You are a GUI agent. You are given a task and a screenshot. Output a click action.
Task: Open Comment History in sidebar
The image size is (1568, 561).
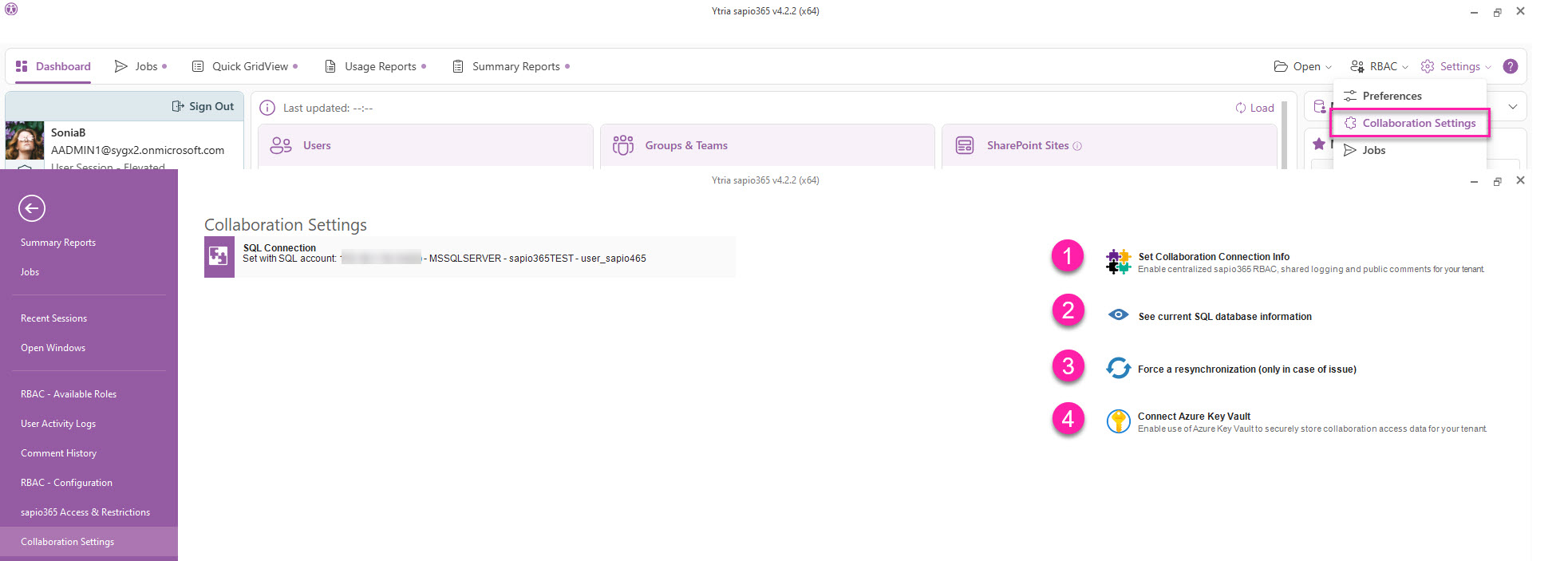click(58, 453)
